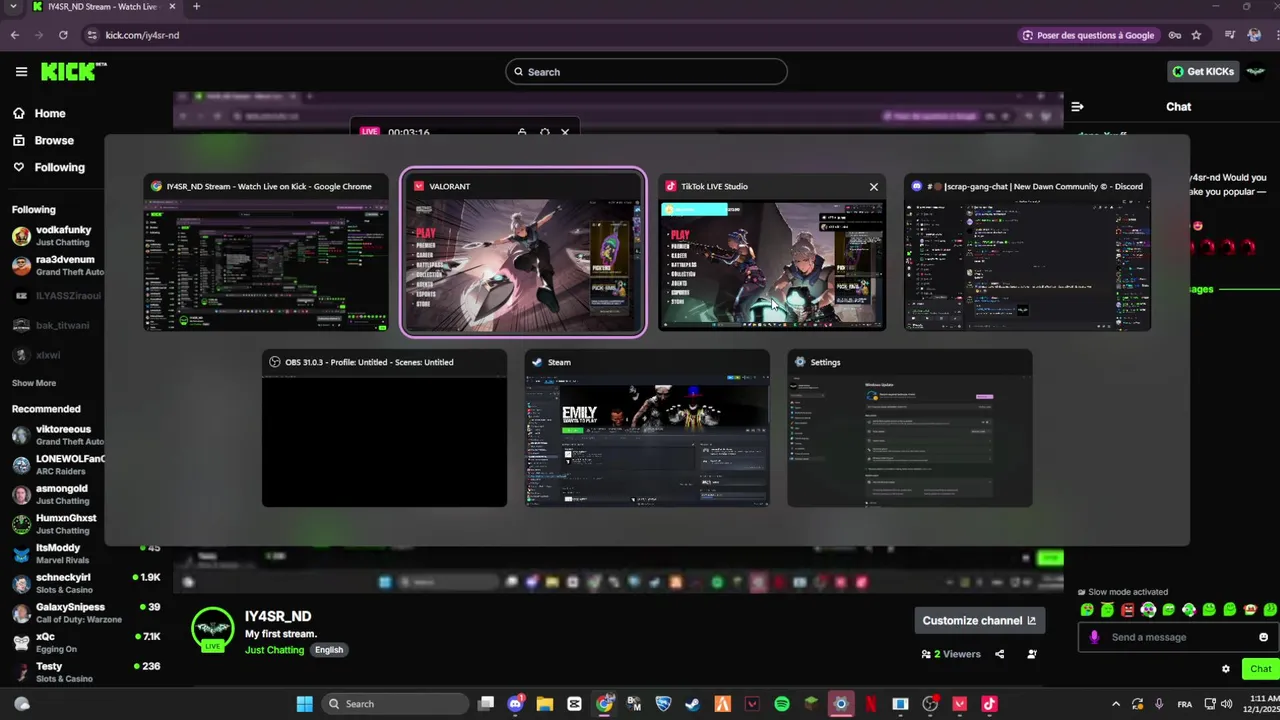Share the IY4SR_ND stream

tap(999, 654)
